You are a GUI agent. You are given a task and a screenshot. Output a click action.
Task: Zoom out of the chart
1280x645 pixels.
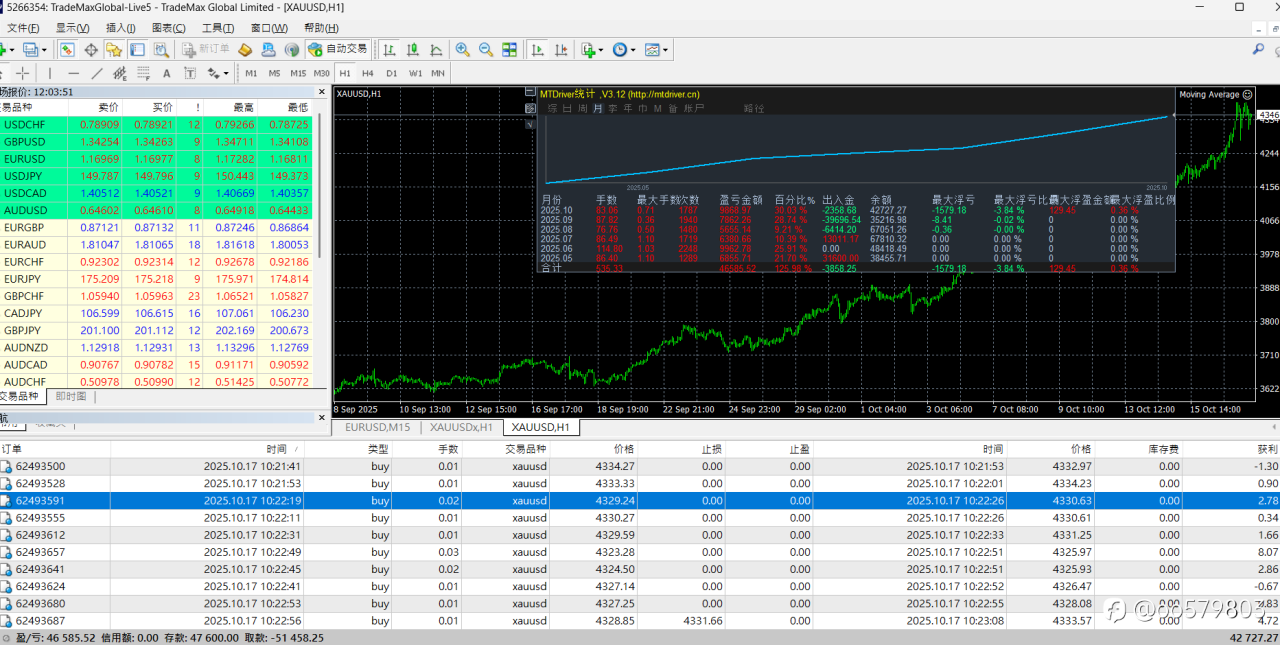click(x=486, y=49)
